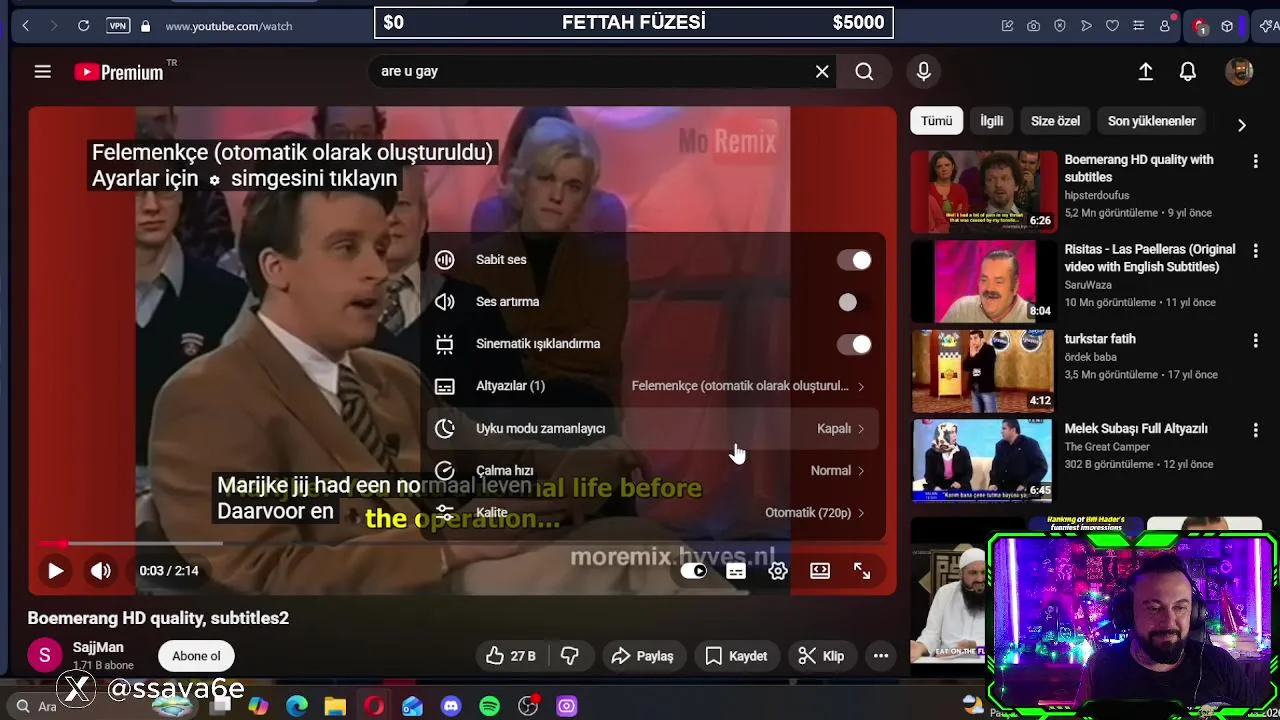Open Discord from the taskbar
Viewport: 1280px width, 720px height.
pos(451,706)
